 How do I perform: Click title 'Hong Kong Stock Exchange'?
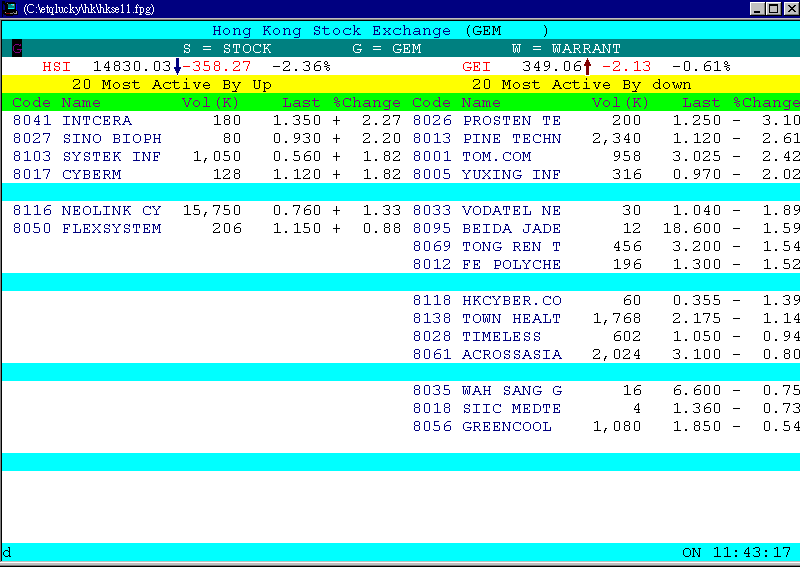coord(332,31)
